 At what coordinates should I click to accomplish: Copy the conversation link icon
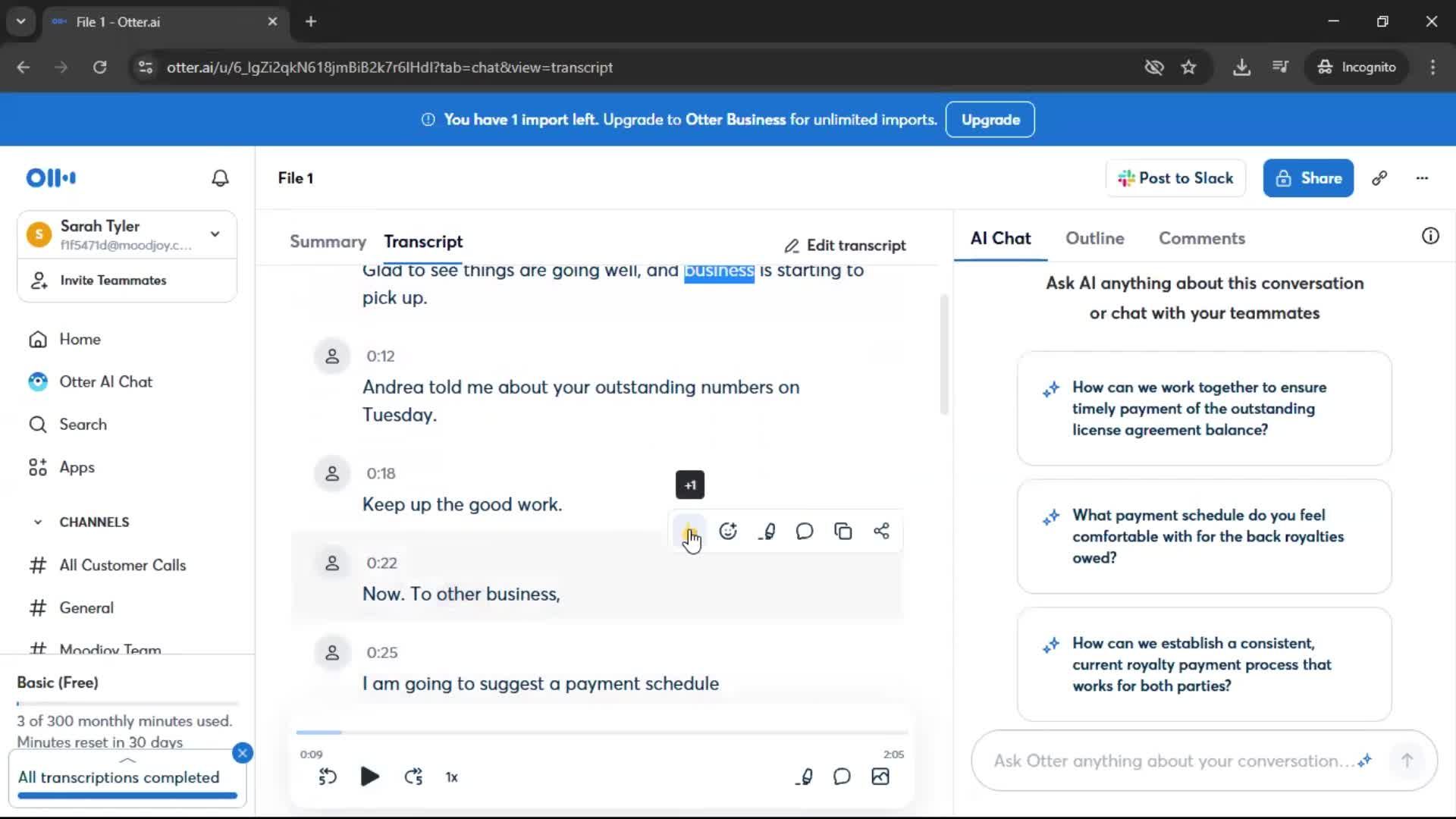tap(1379, 178)
